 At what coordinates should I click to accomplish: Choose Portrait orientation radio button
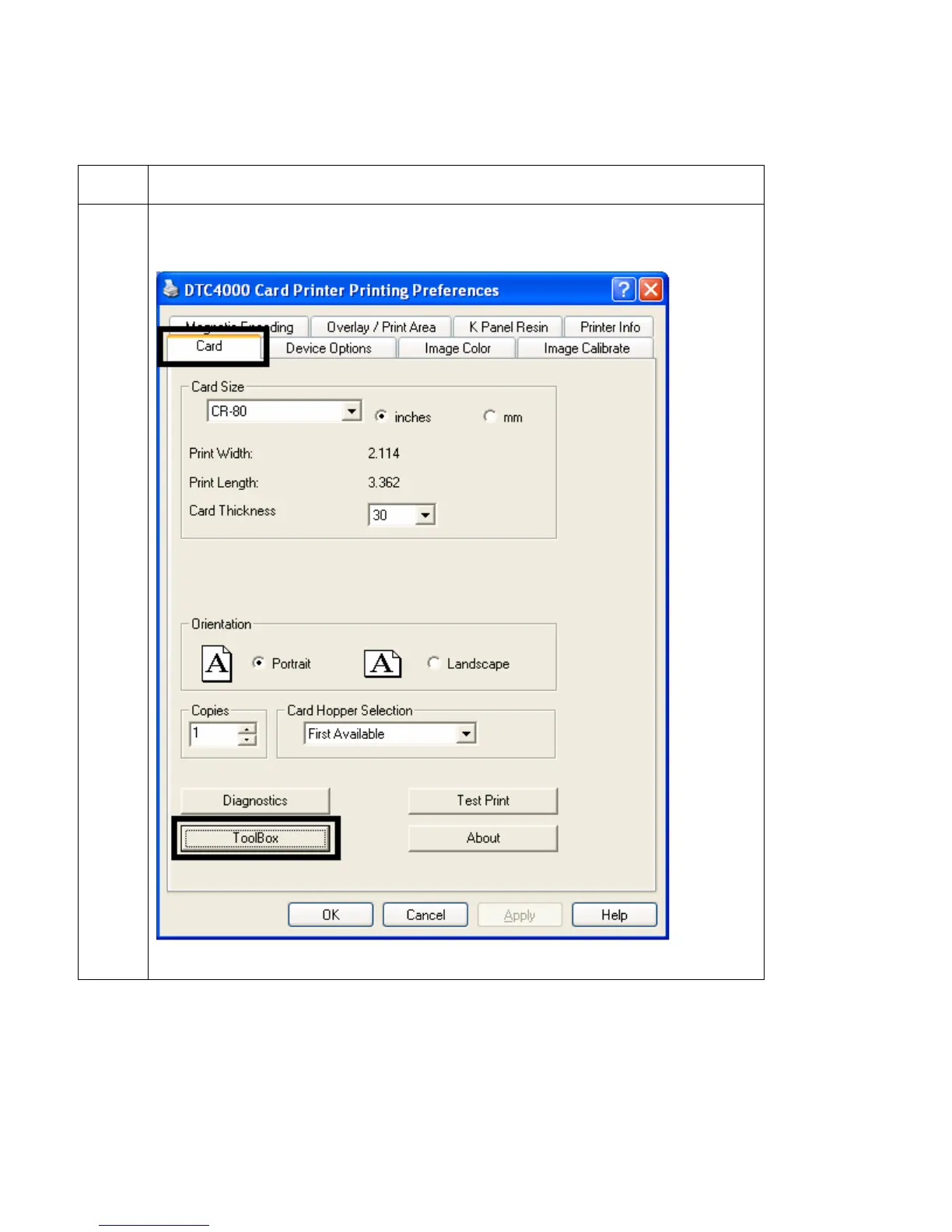(258, 663)
